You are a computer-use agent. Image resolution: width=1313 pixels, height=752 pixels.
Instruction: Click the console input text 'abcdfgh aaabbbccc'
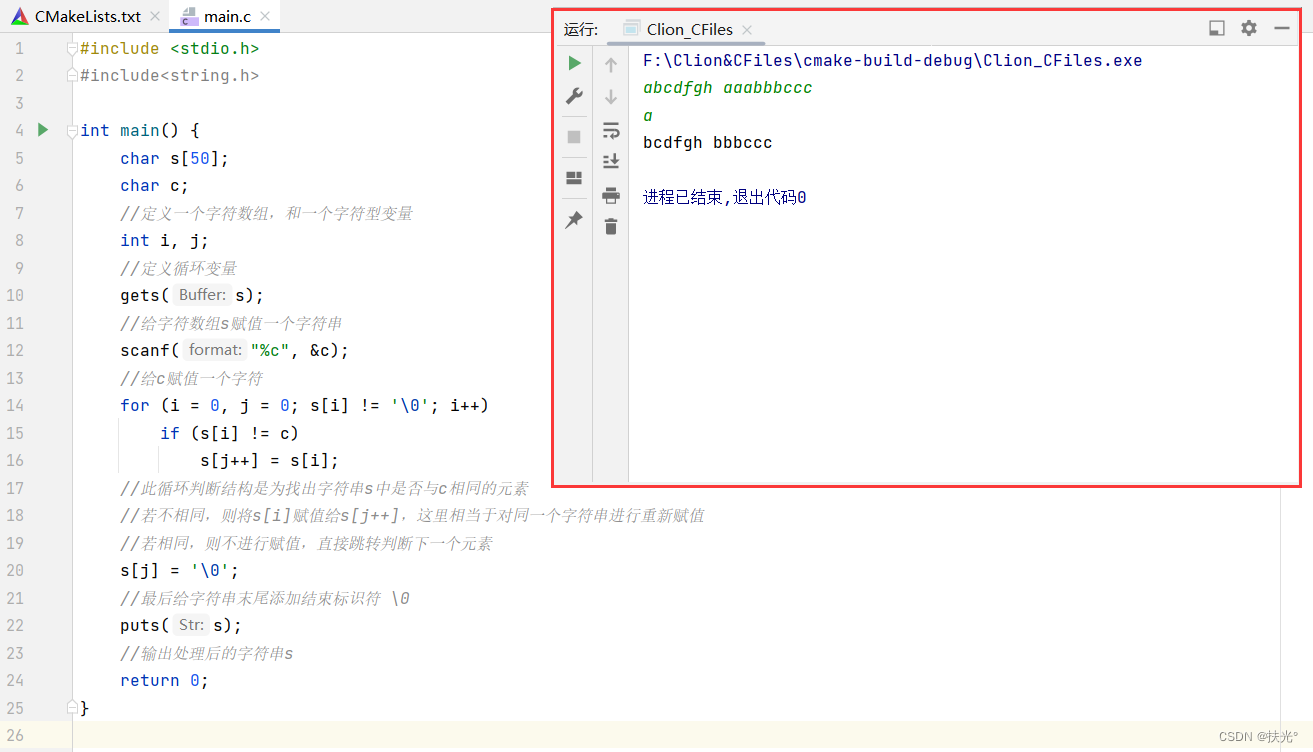pyautogui.click(x=727, y=88)
